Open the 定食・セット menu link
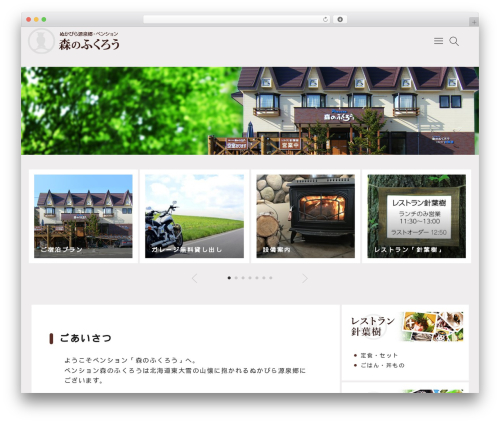 pyautogui.click(x=379, y=355)
